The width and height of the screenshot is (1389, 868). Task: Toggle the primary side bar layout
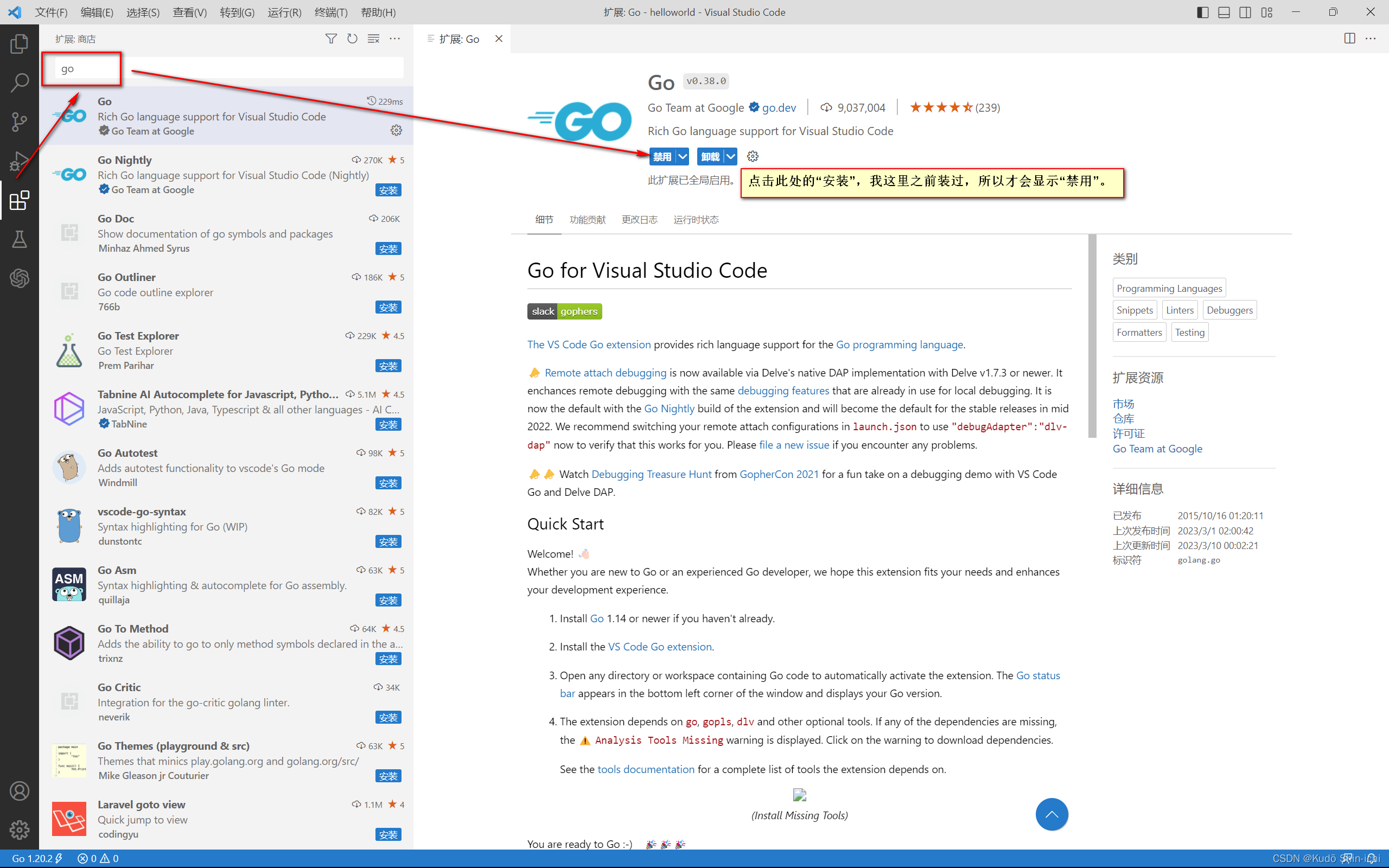click(1202, 12)
